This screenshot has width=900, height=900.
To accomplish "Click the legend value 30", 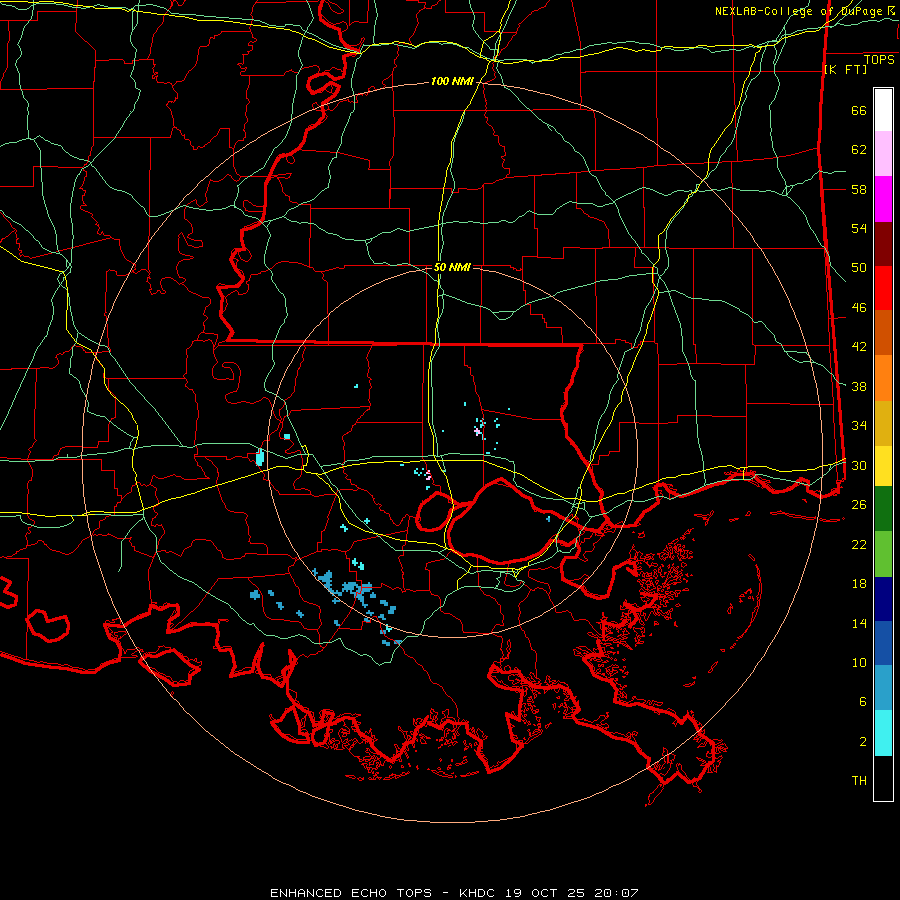I will coord(859,465).
